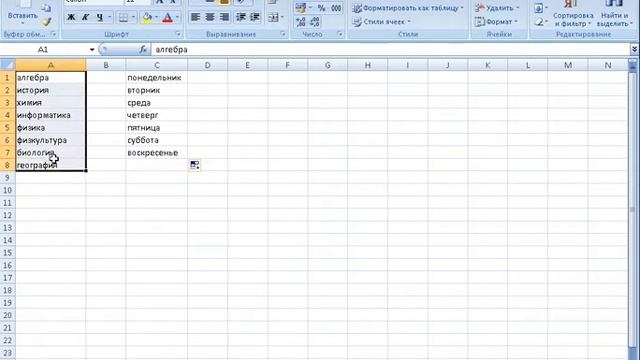The image size is (640, 360).
Task: Decrease cell indent
Action: click(241, 17)
